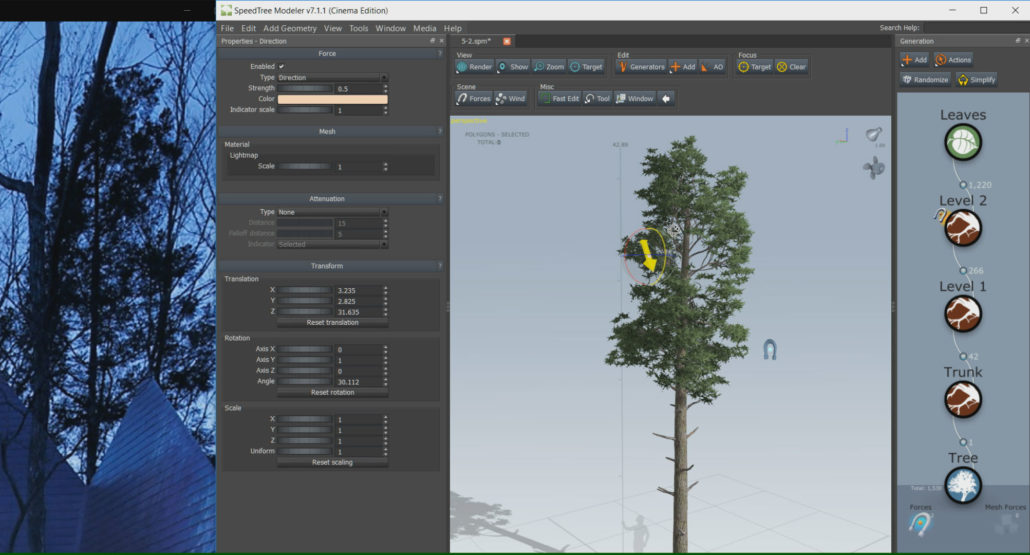Viewport: 1030px width, 555px height.
Task: Click the Strength slider
Action: click(x=305, y=88)
